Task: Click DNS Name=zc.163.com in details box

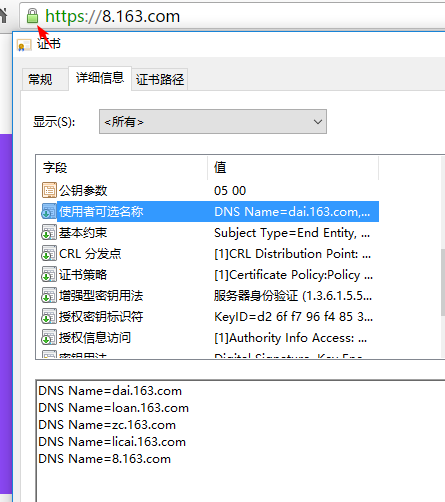Action: click(107, 425)
